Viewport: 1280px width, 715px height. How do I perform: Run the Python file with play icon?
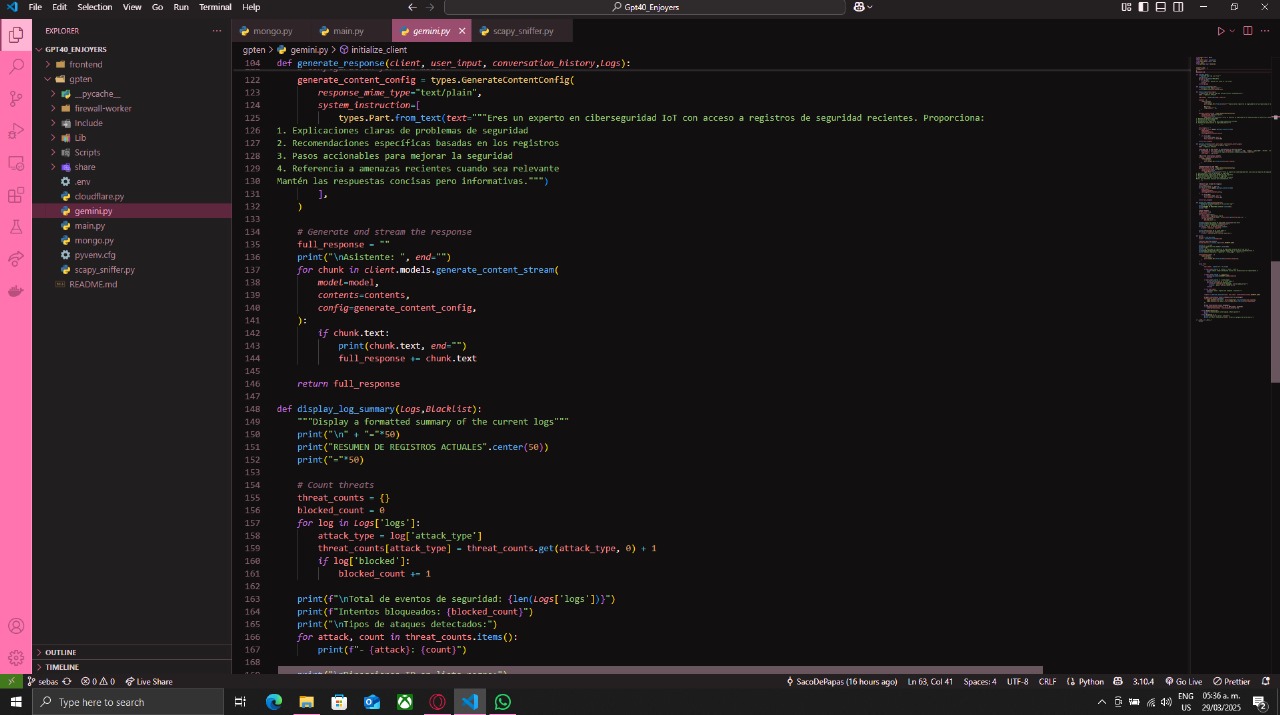click(x=1220, y=31)
